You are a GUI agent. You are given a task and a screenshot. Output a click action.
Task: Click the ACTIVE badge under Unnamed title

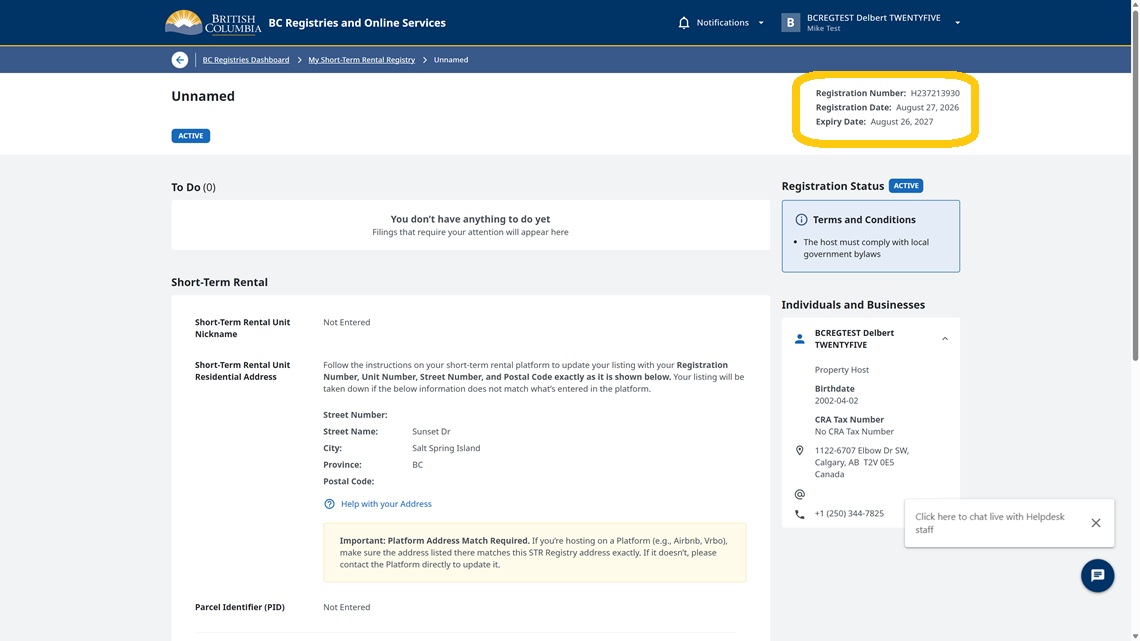190,136
